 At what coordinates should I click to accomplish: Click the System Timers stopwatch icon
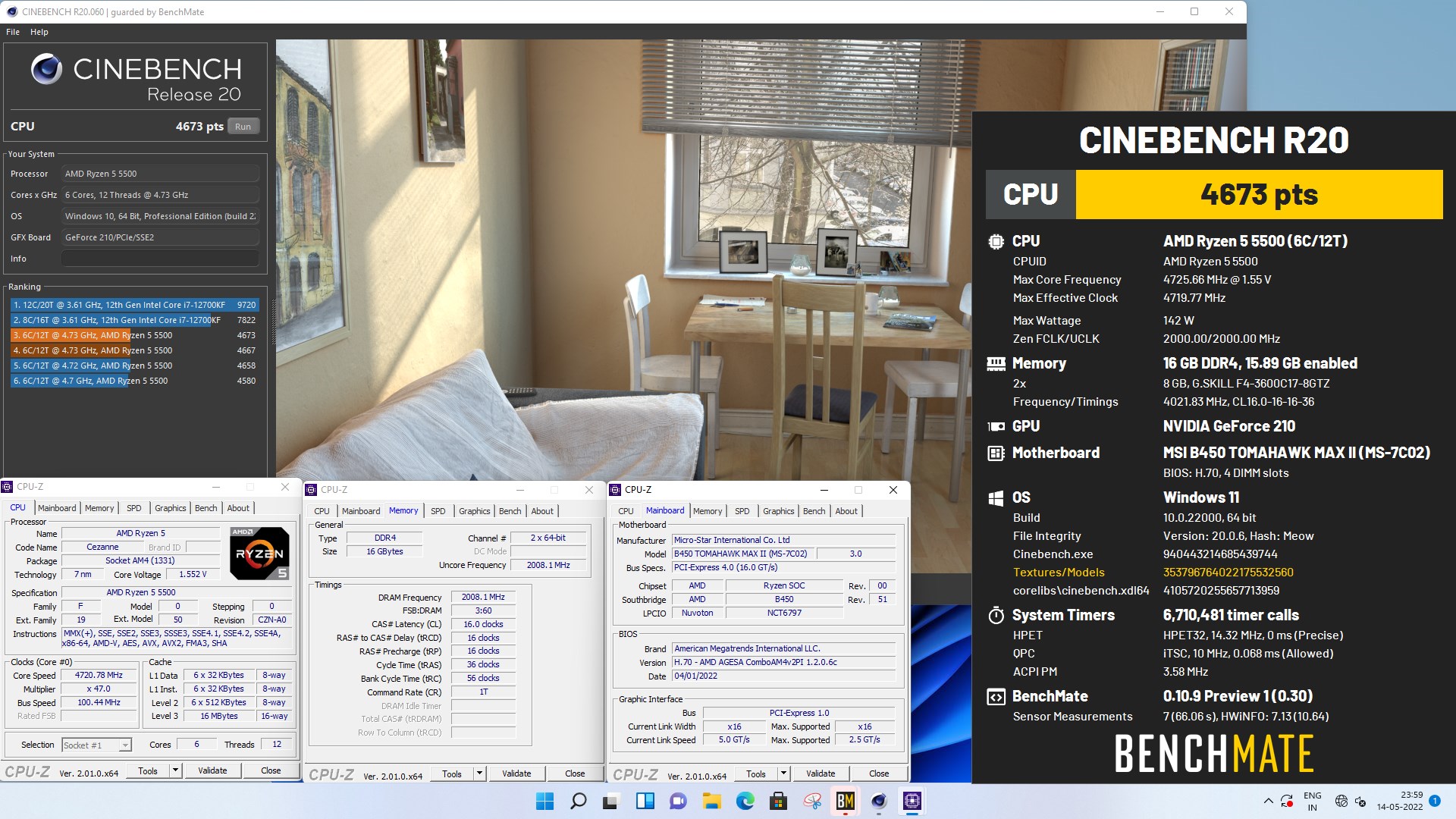[x=996, y=615]
